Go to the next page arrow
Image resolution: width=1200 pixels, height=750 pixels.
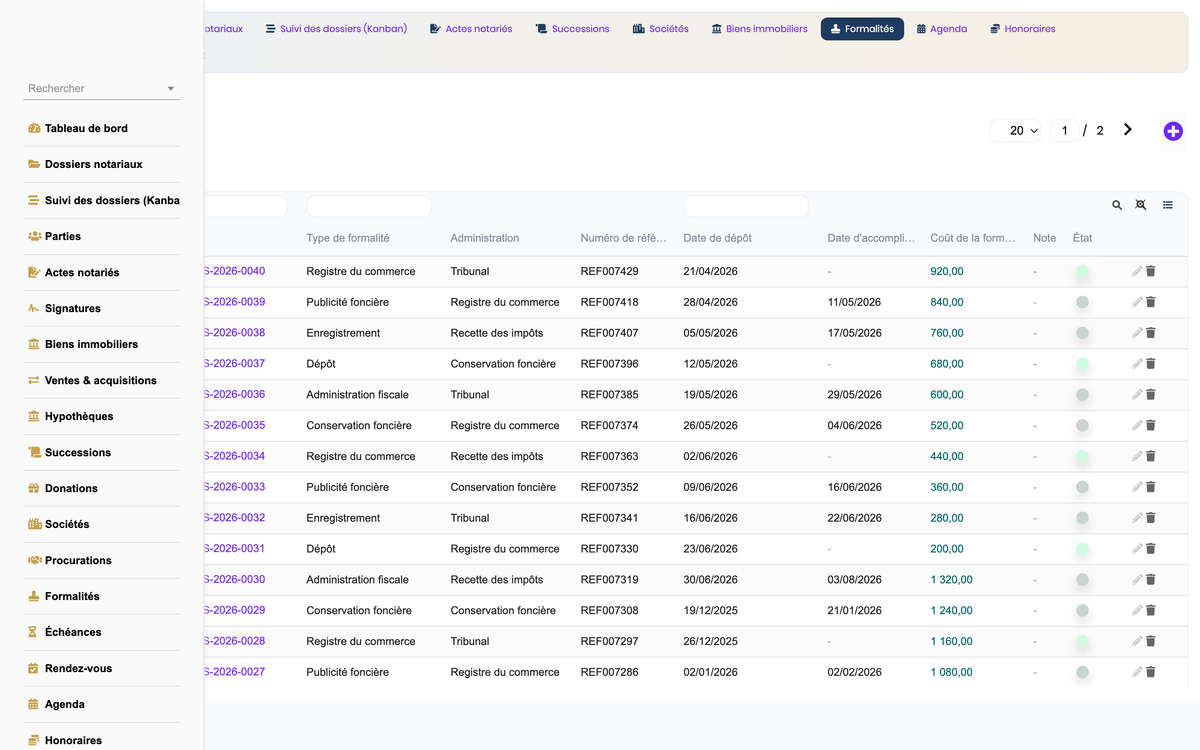(1128, 130)
